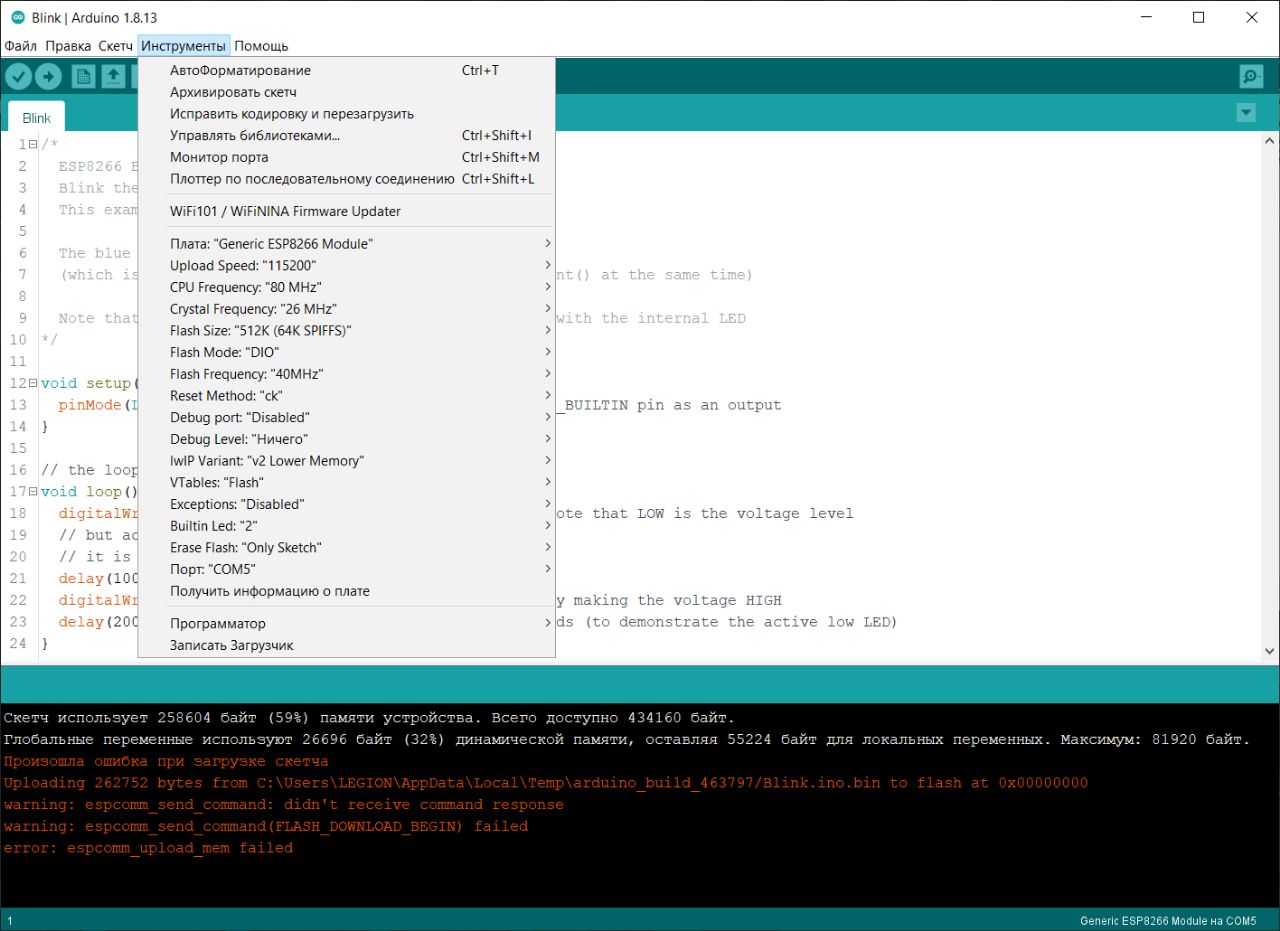1280x931 pixels.
Task: Click the Verify checkmark toolbar button
Action: pos(19,76)
